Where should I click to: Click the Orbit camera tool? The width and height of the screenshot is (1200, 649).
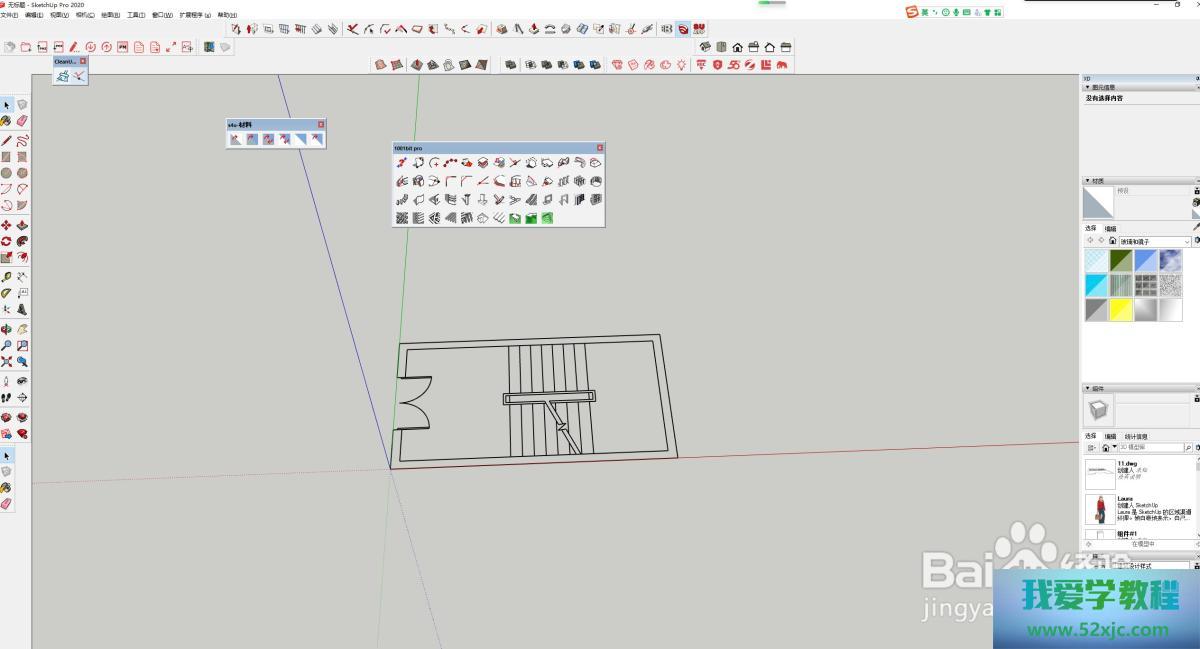pyautogui.click(x=6, y=328)
